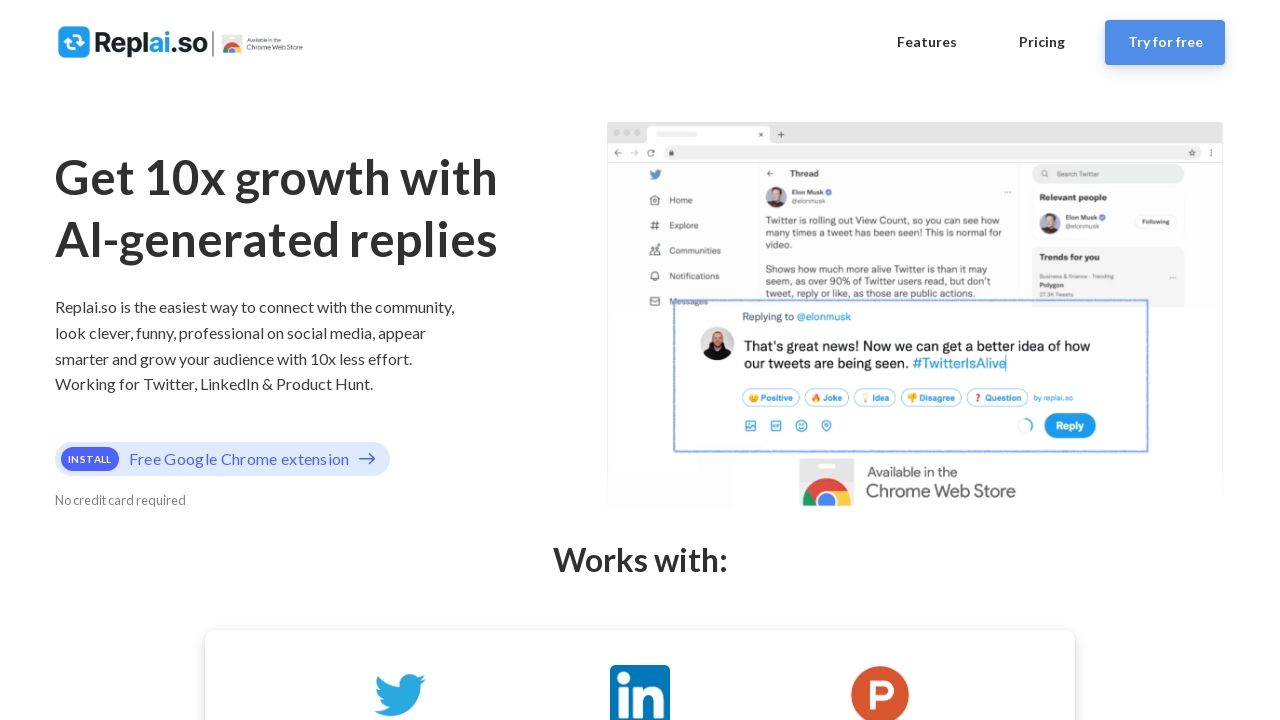Click the demo browser new tab plus icon

781,134
